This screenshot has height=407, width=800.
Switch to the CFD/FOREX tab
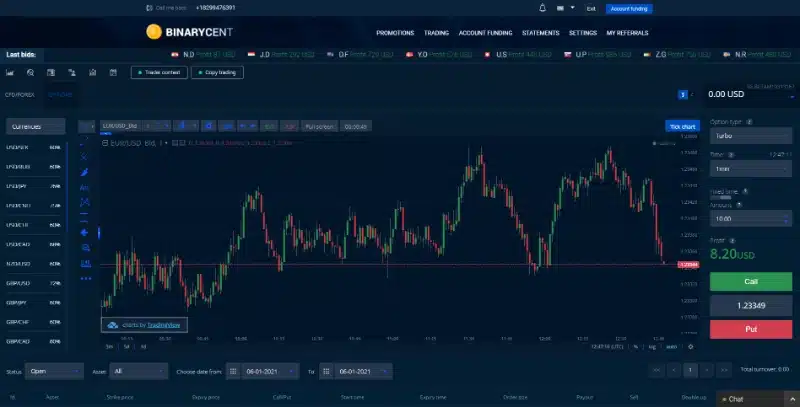[x=20, y=94]
